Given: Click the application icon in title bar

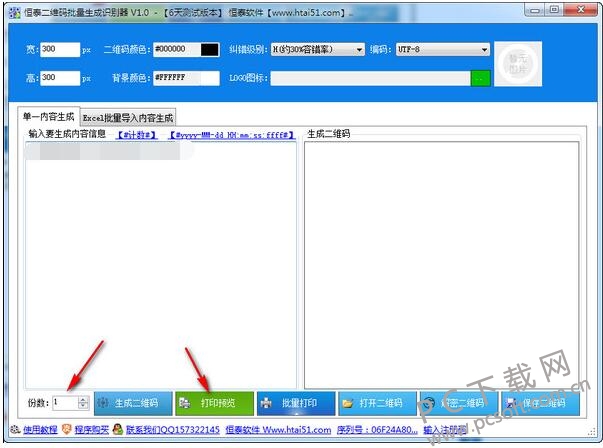Looking at the screenshot, I should (x=14, y=13).
